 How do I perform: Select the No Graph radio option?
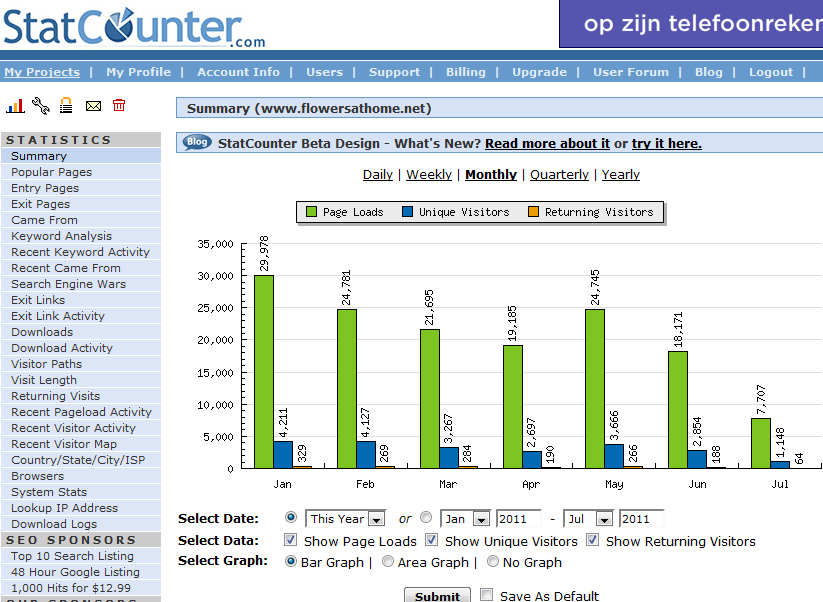tap(493, 562)
